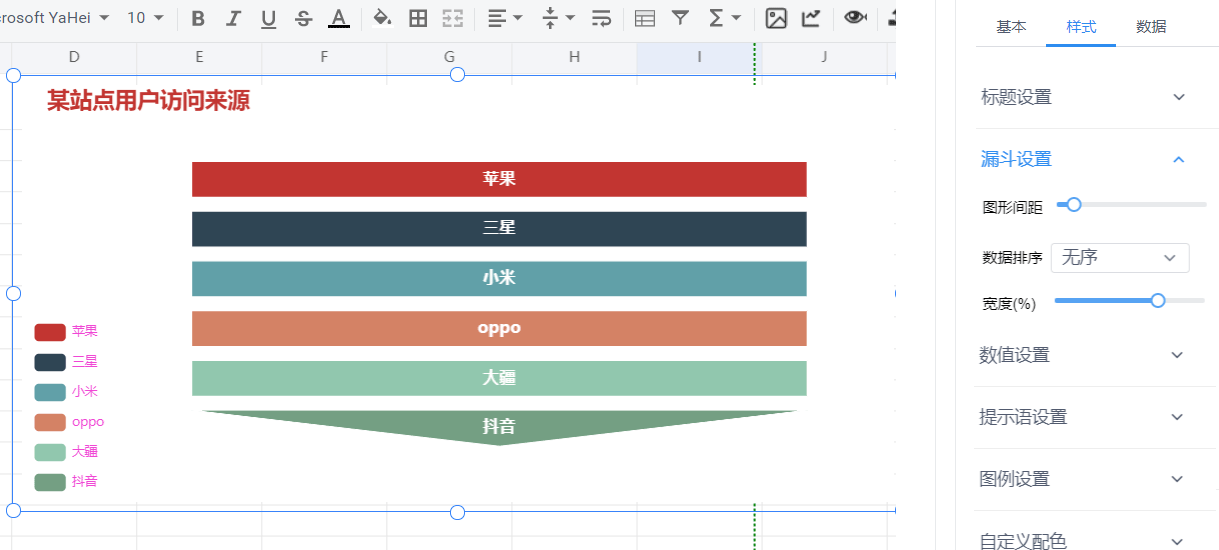Click the 大疆 funnel bar
The width and height of the screenshot is (1219, 550).
click(499, 378)
